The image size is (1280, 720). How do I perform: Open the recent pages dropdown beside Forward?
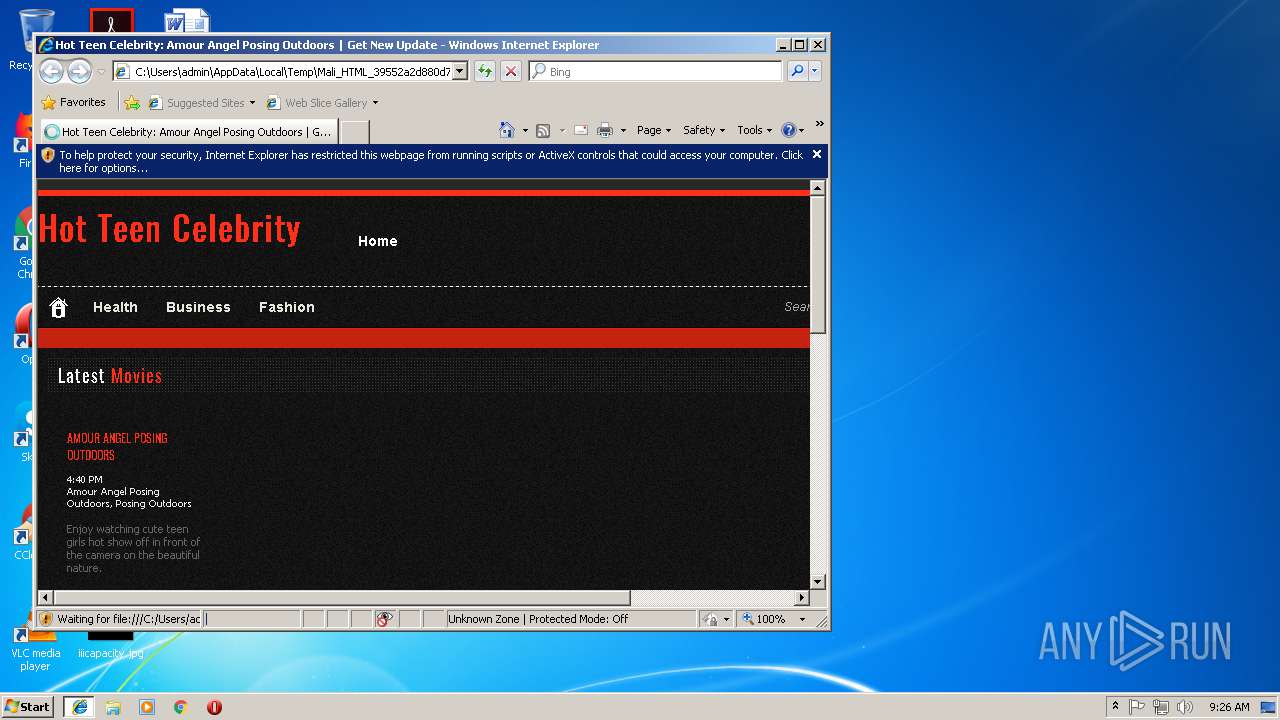(x=101, y=72)
